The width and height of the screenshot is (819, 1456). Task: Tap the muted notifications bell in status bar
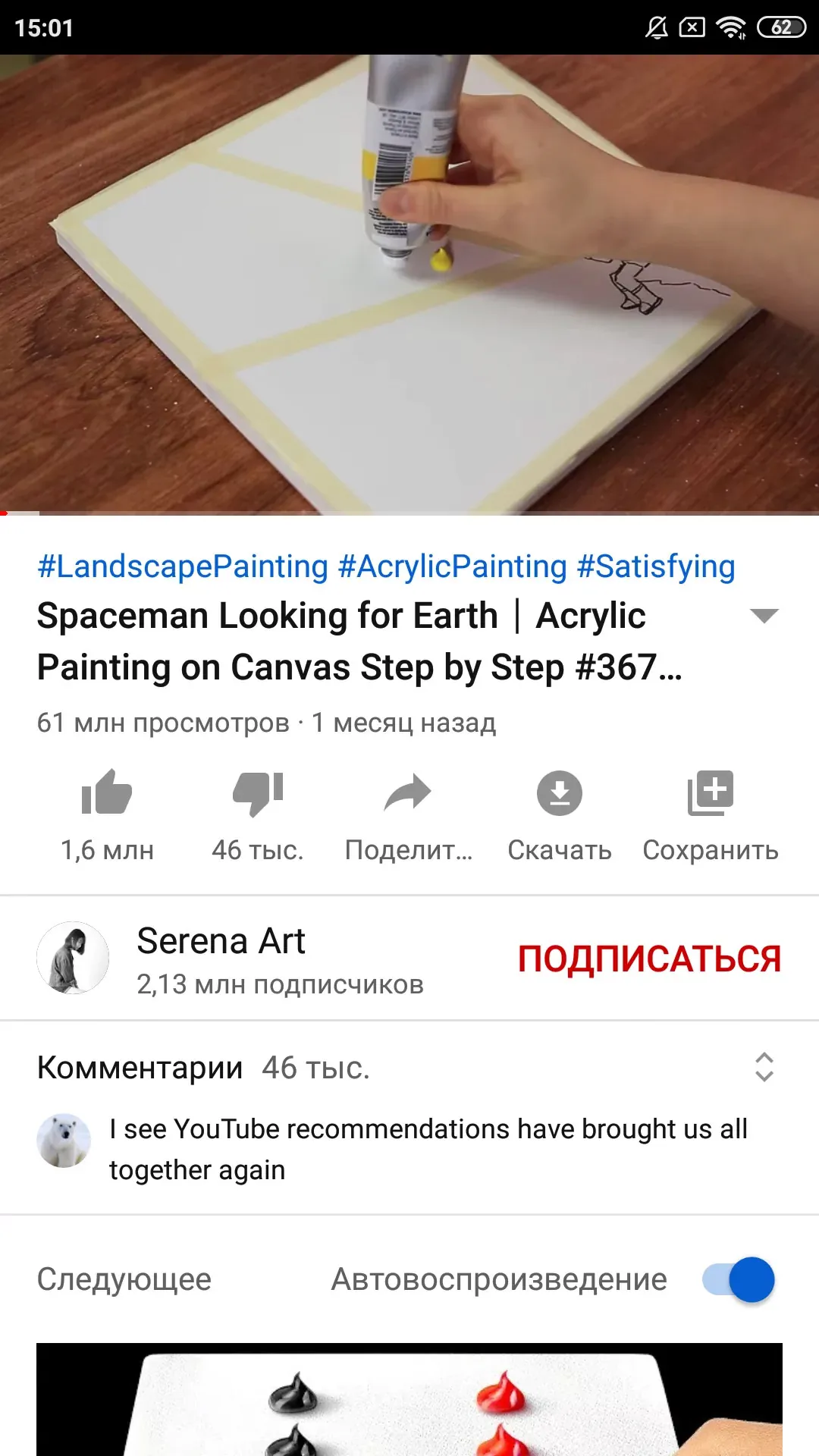(657, 28)
